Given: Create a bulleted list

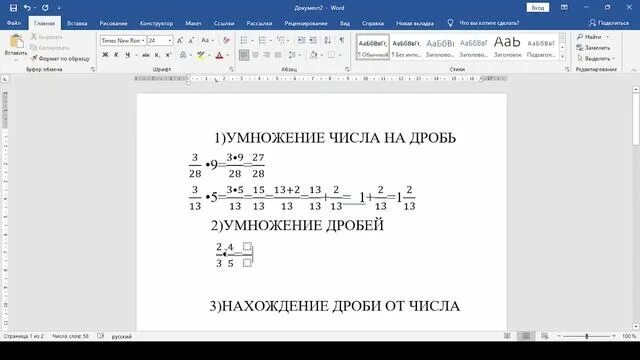Looking at the screenshot, I should pos(244,40).
